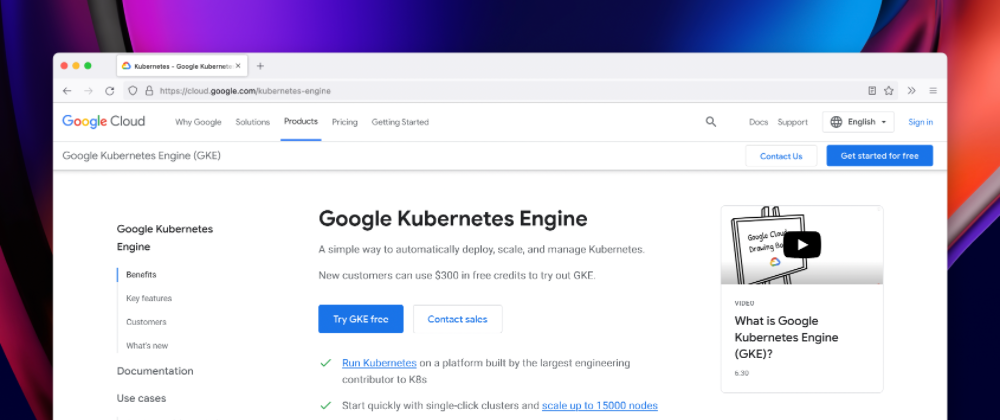Select the Kubernetes - Google Kubernetes tab

182,66
